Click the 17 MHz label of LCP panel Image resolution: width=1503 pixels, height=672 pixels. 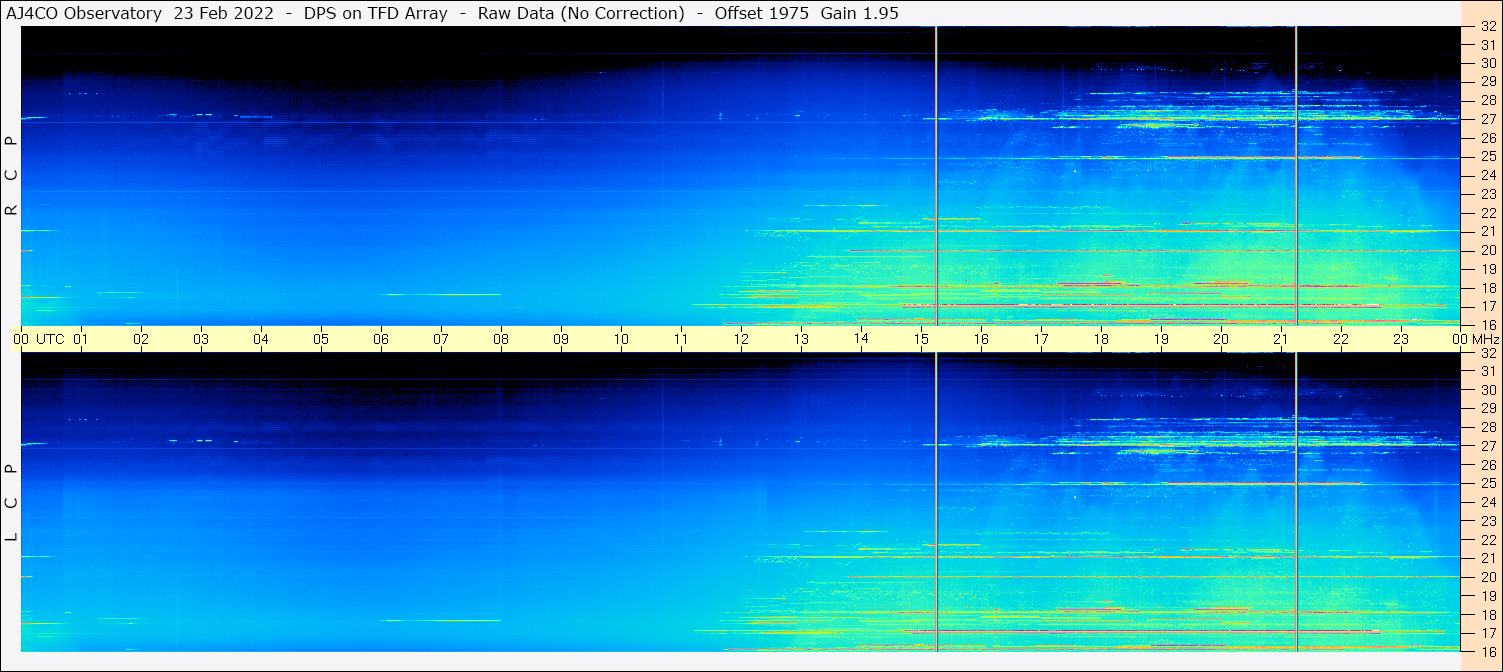pyautogui.click(x=1488, y=633)
